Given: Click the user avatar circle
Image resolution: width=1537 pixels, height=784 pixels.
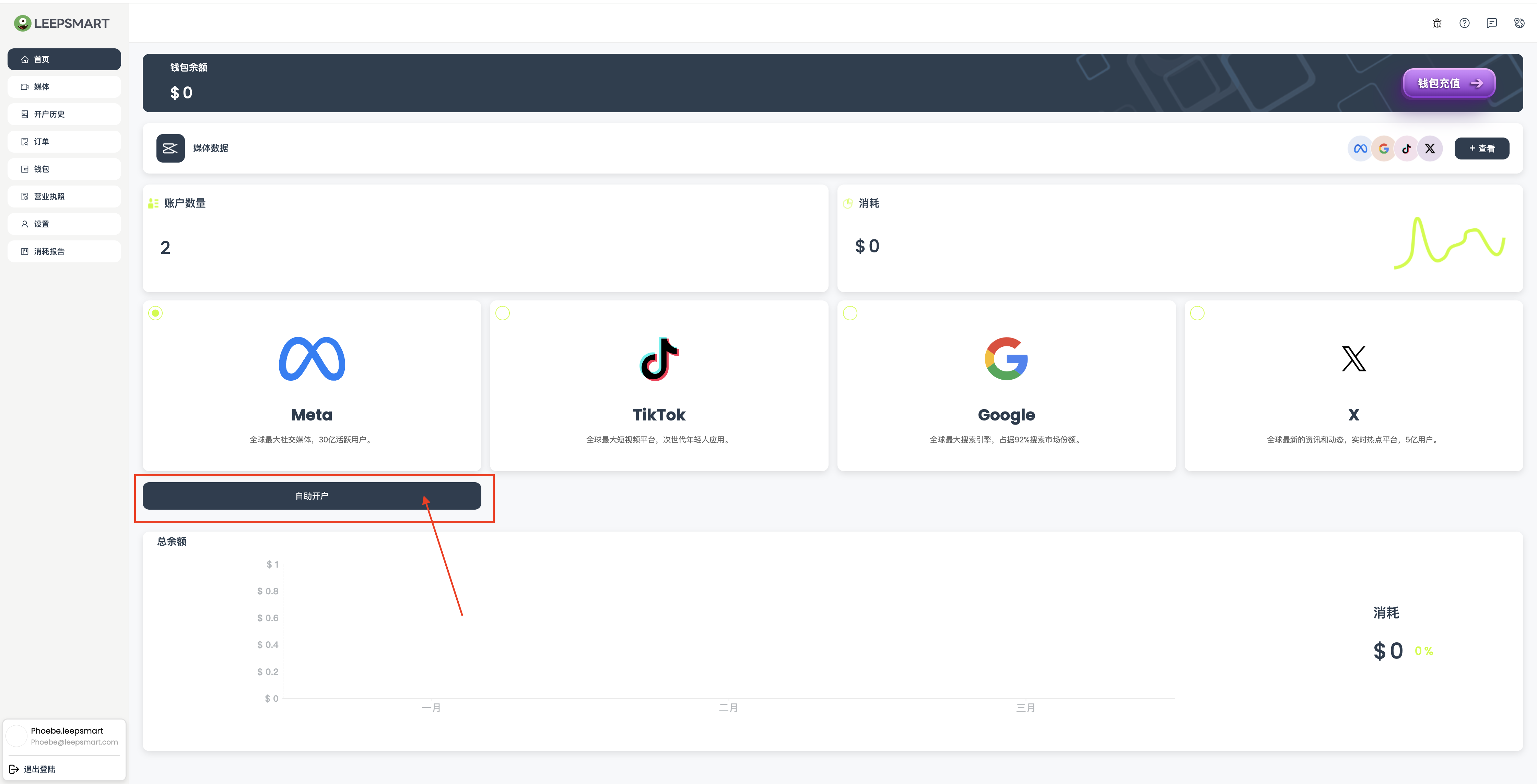Looking at the screenshot, I should tap(17, 736).
